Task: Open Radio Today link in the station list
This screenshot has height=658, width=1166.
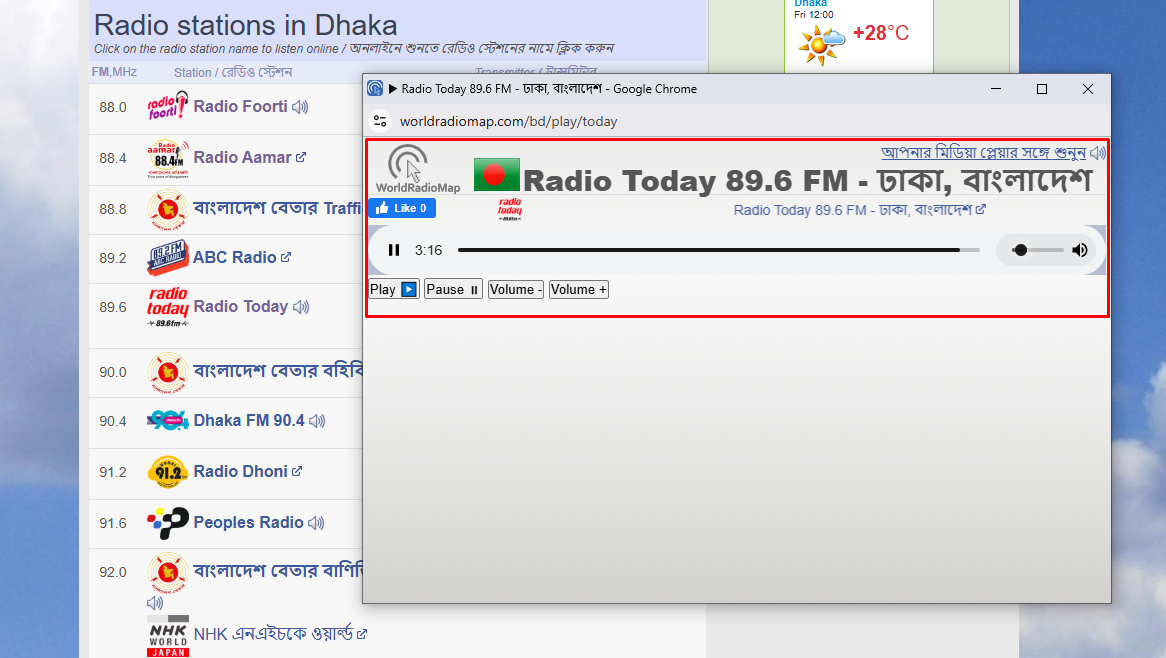Action: (x=240, y=306)
